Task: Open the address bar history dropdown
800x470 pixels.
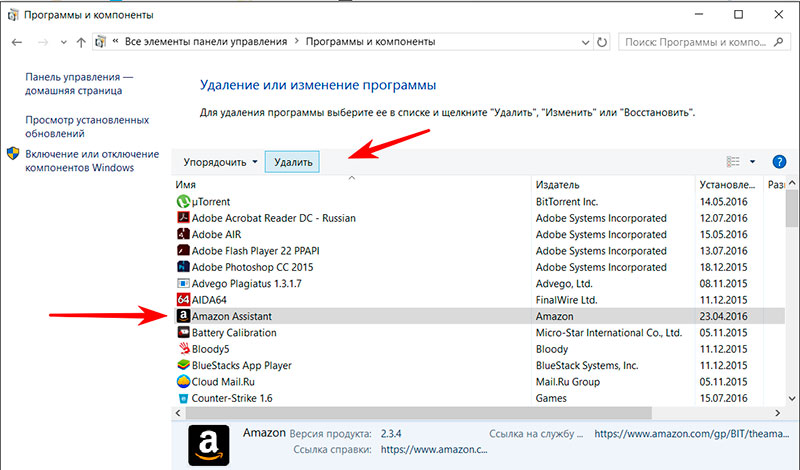Action: tap(585, 42)
